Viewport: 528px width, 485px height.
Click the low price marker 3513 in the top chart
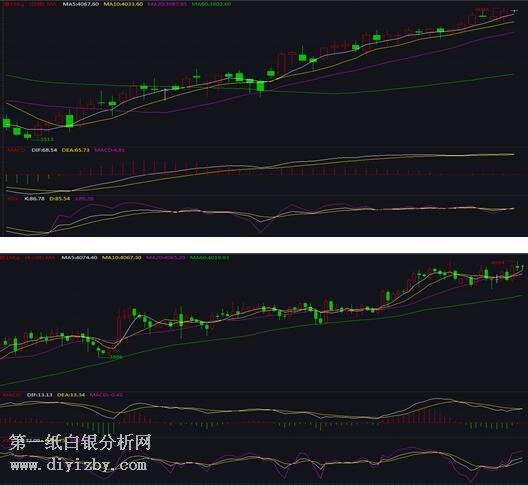(47, 139)
